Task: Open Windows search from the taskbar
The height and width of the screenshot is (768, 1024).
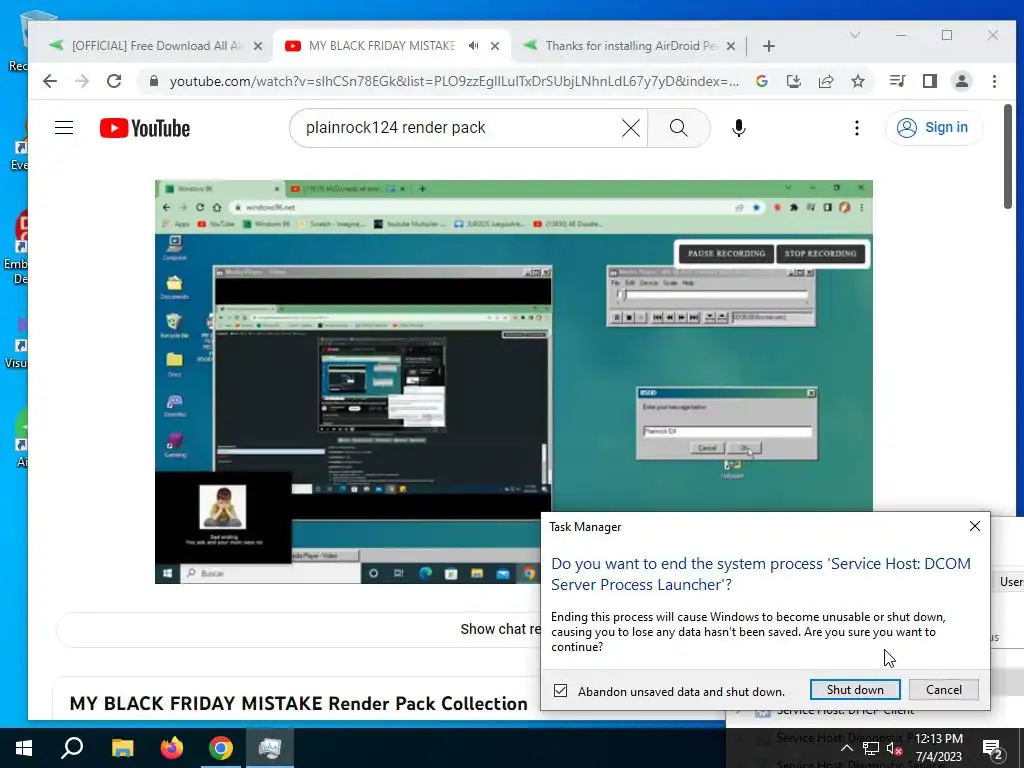Action: (x=72, y=748)
